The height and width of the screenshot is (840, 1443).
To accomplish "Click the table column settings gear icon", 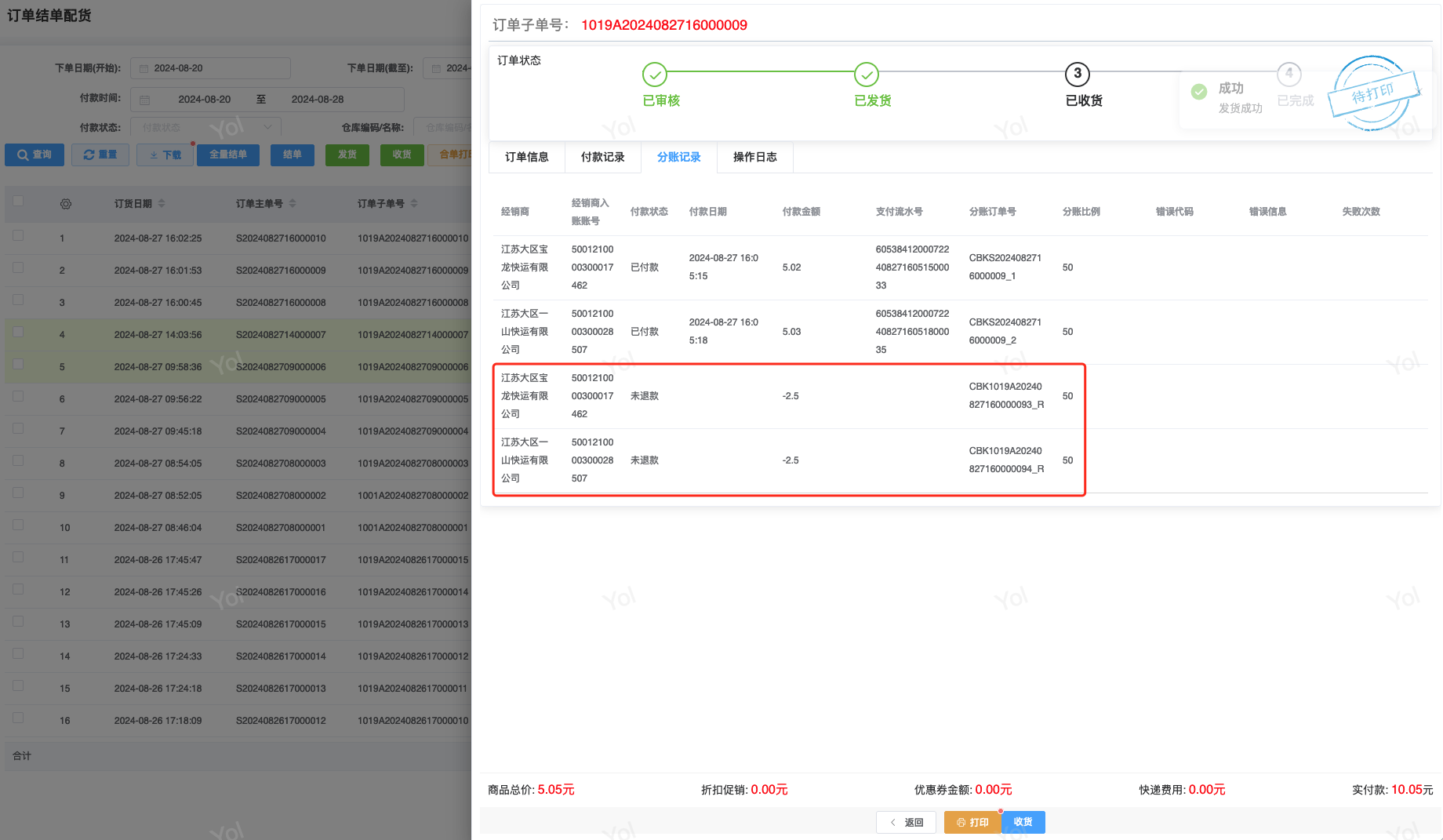I will click(x=66, y=204).
